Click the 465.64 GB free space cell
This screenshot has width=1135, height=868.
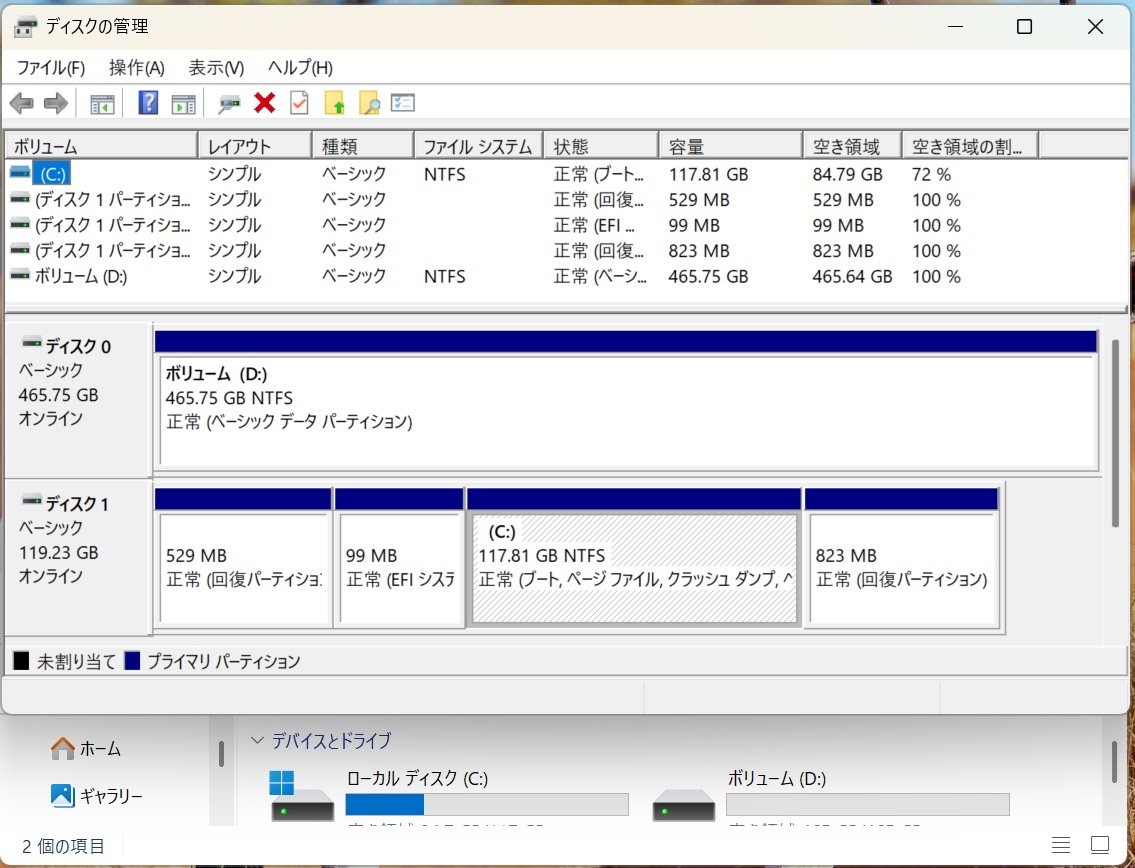852,277
